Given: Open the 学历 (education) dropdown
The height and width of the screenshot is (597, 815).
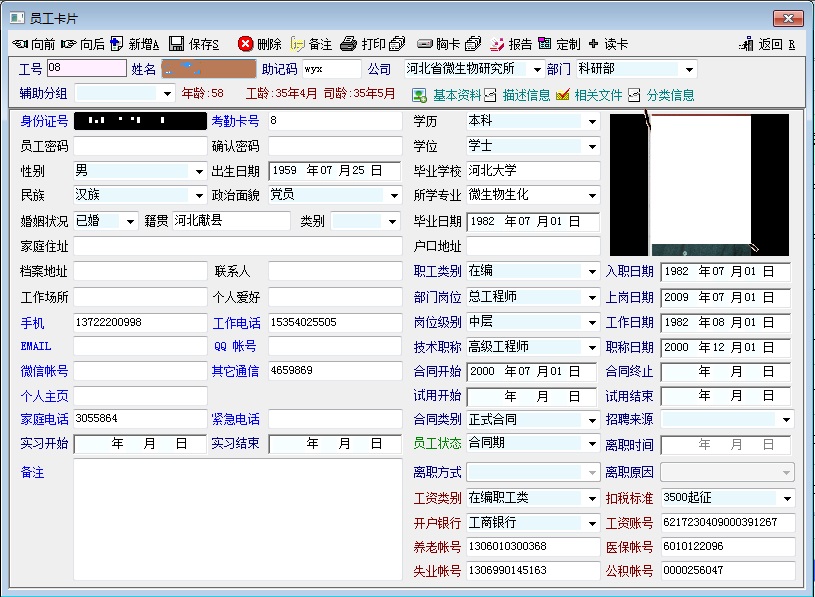Looking at the screenshot, I should (592, 122).
